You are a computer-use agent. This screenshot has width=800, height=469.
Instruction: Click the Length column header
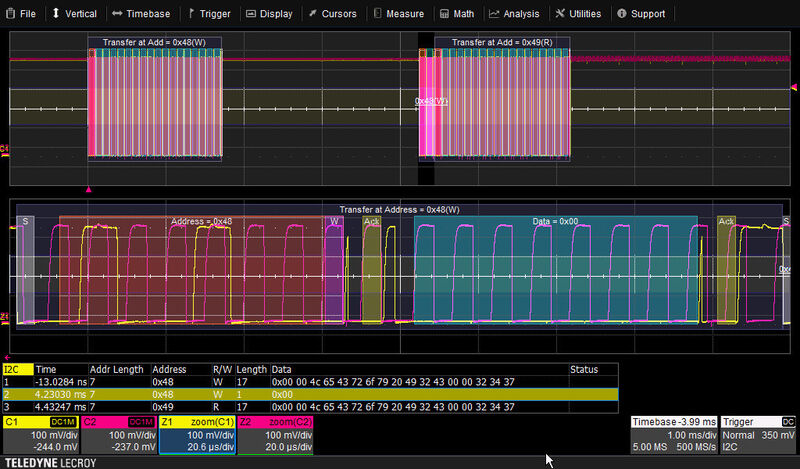[x=252, y=369]
